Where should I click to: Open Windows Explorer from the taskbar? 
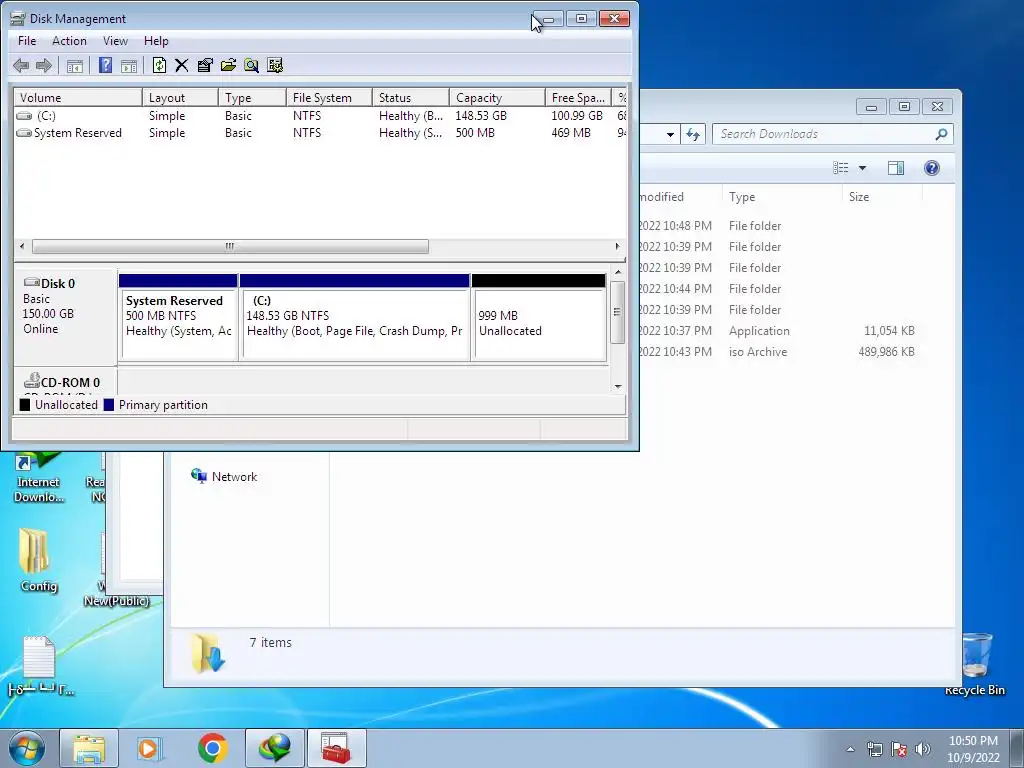click(x=89, y=748)
